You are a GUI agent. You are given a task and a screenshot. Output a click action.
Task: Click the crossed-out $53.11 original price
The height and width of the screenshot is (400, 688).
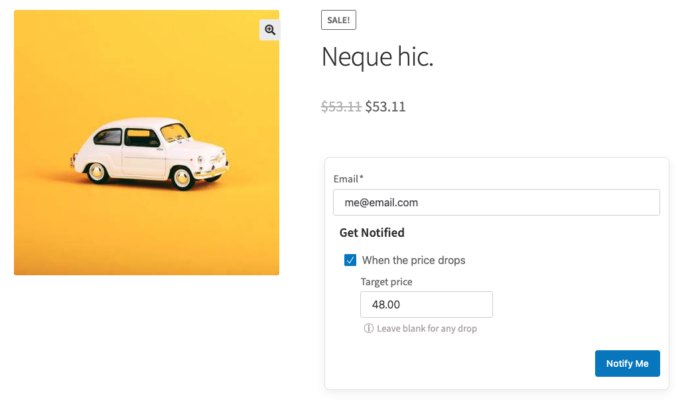[x=341, y=107]
